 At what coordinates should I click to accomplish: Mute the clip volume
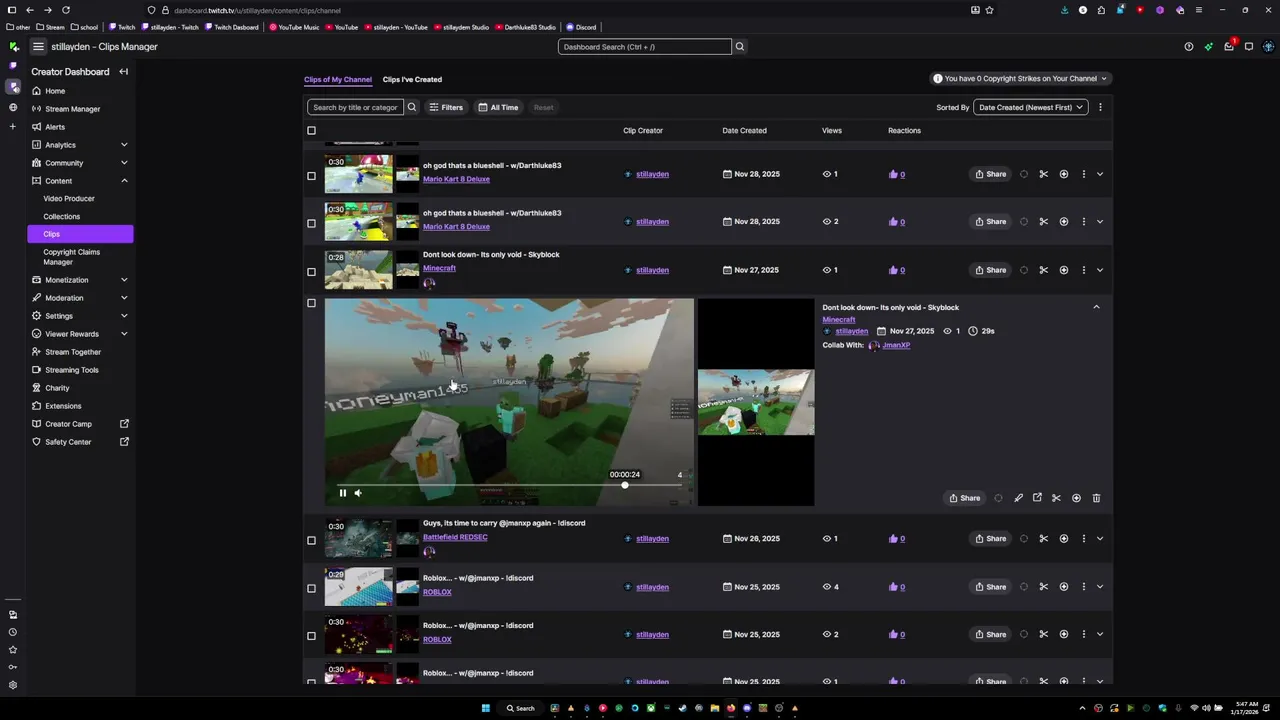358,493
